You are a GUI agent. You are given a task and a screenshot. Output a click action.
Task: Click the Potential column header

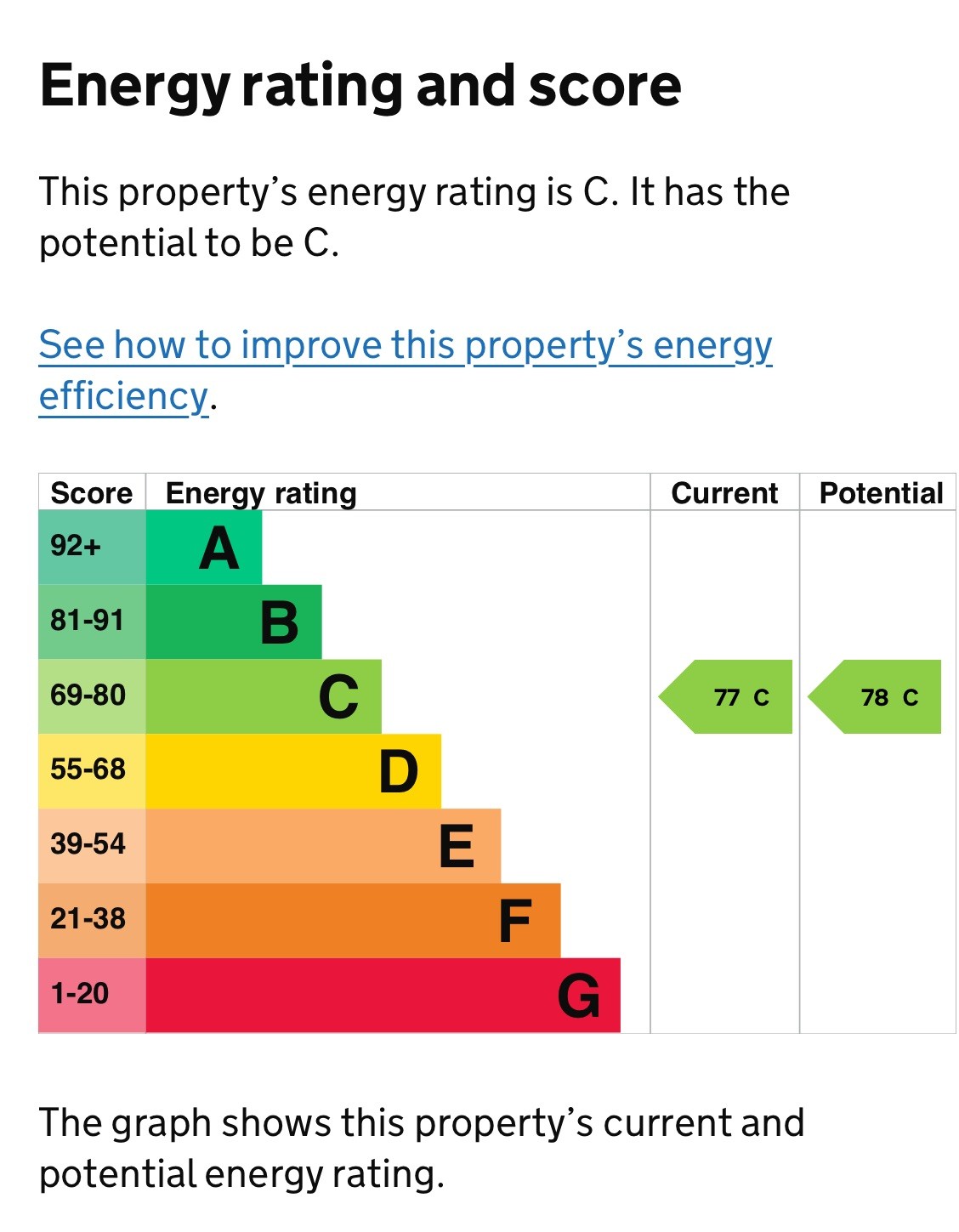pyautogui.click(x=881, y=493)
